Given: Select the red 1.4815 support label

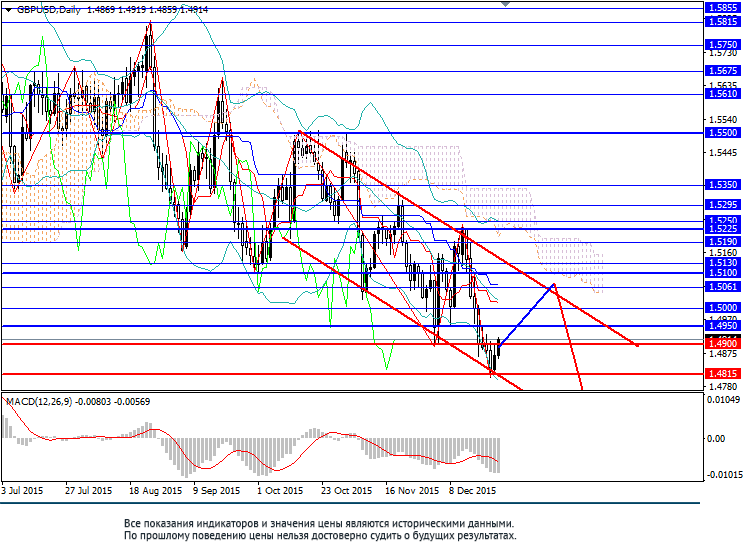Looking at the screenshot, I should point(722,374).
